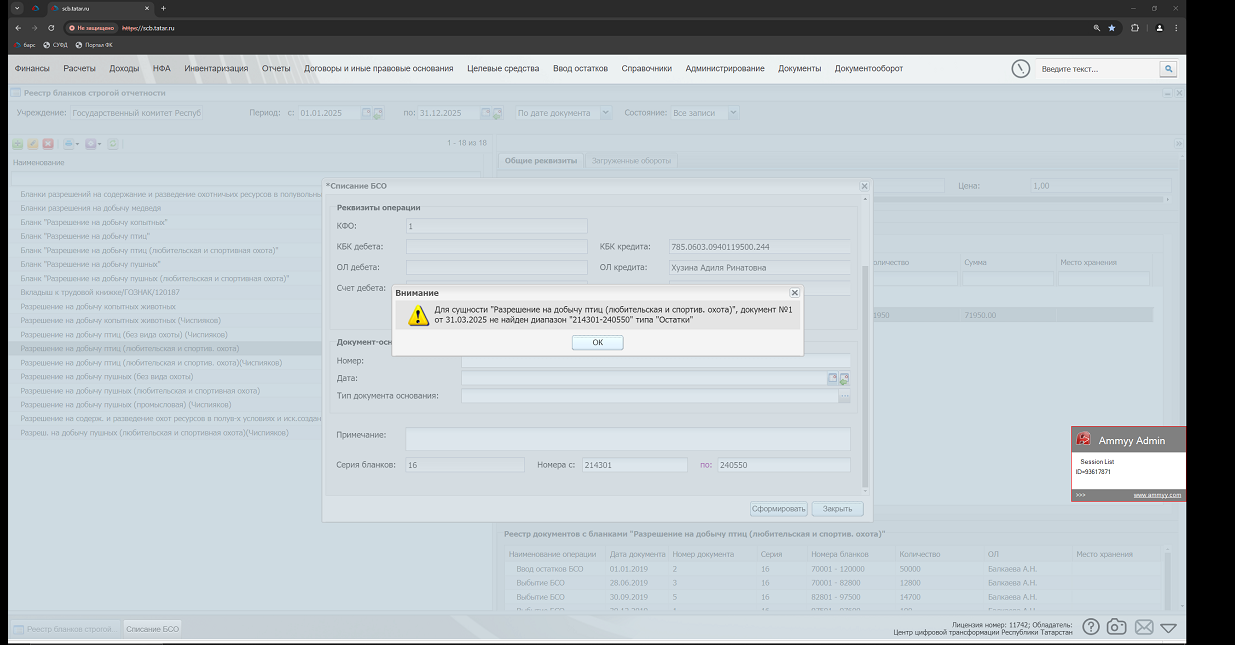Open the Документооборот menu
The width and height of the screenshot is (1235, 645).
[x=869, y=68]
